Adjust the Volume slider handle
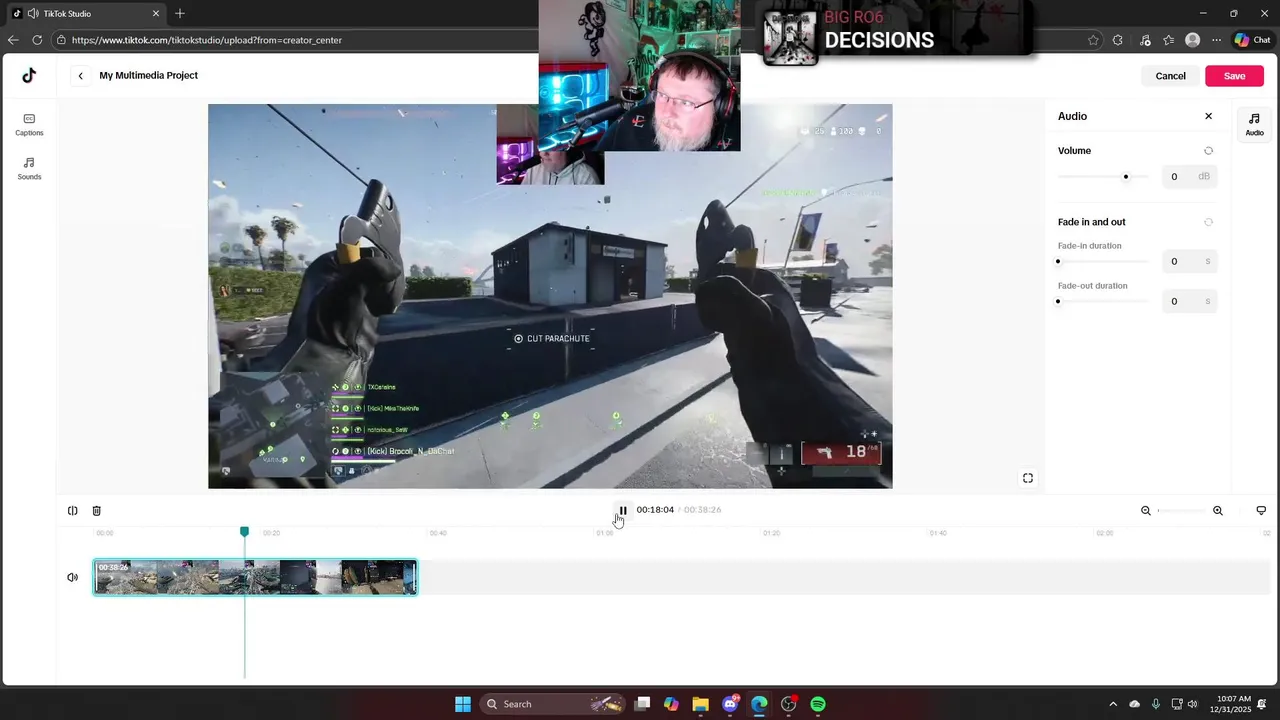 [1126, 177]
